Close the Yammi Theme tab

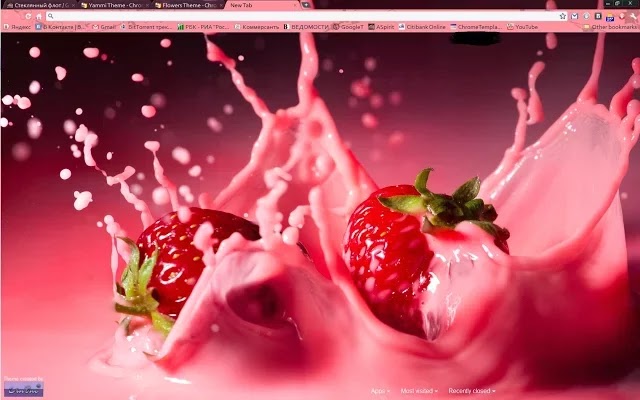(x=147, y=5)
